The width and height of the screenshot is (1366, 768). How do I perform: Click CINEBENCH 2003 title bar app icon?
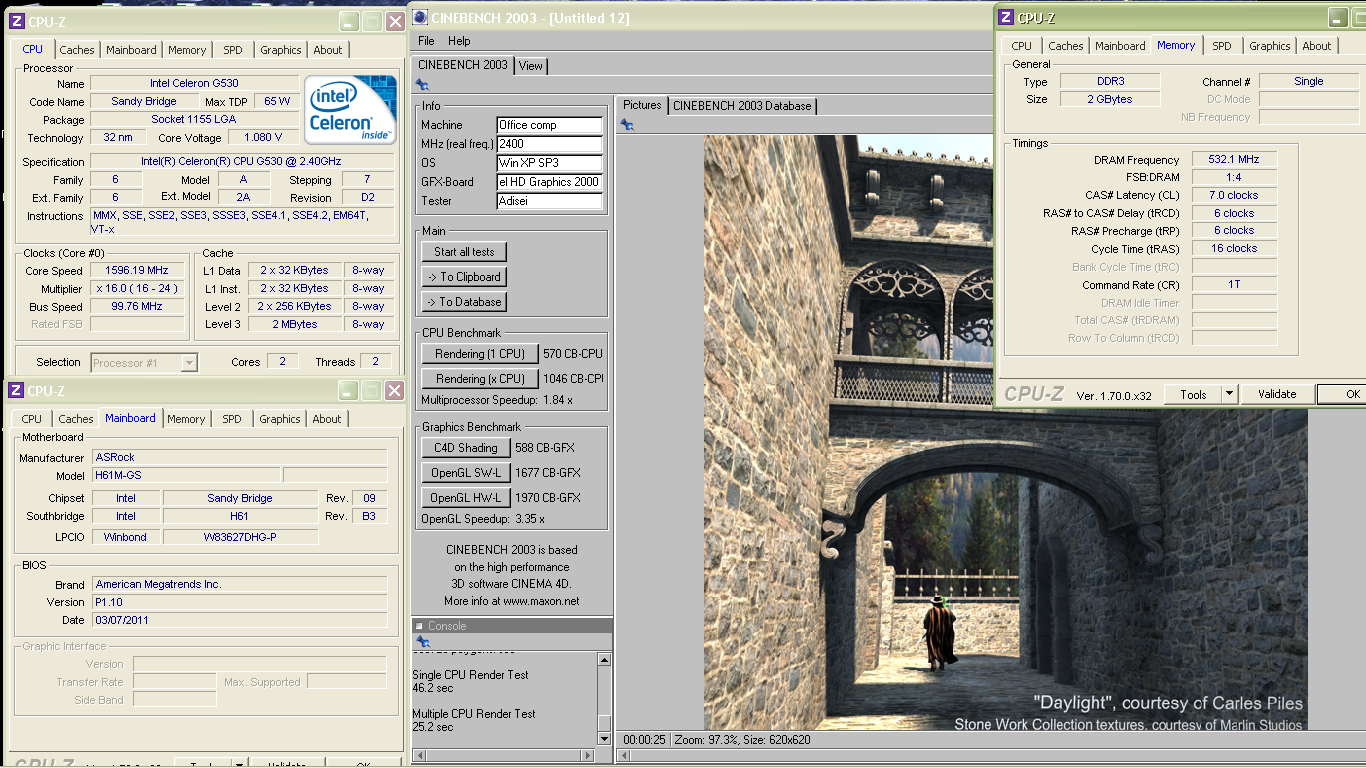click(x=421, y=17)
